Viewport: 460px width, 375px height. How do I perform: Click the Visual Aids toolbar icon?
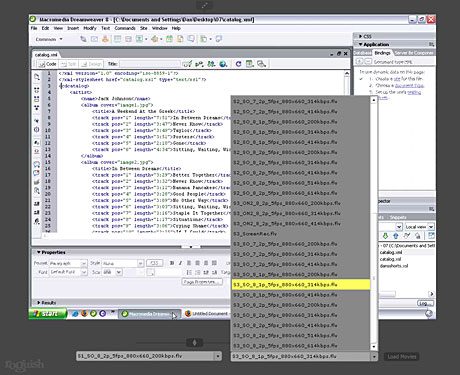tap(261, 64)
